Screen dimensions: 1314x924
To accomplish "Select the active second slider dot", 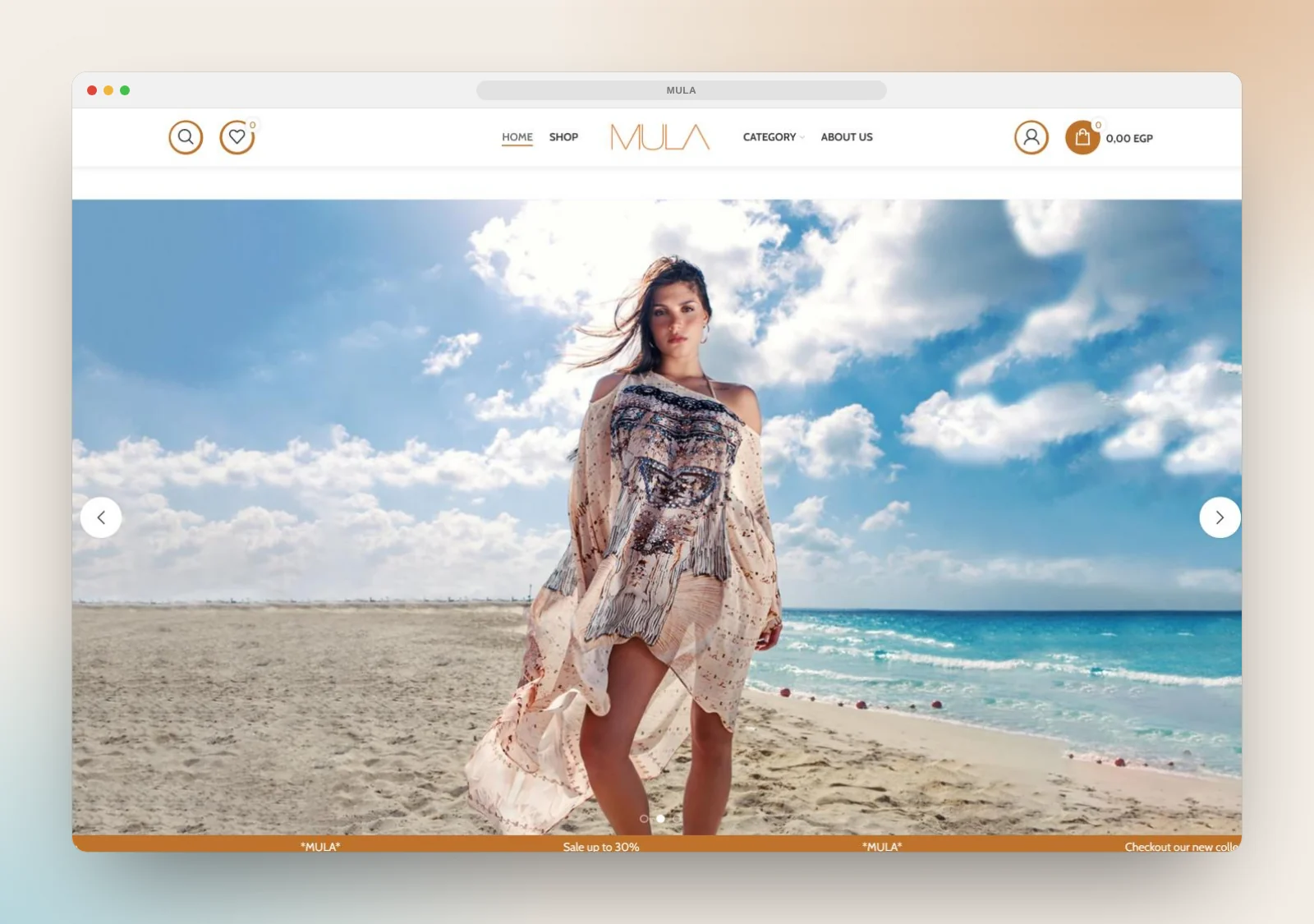I will coord(660,819).
